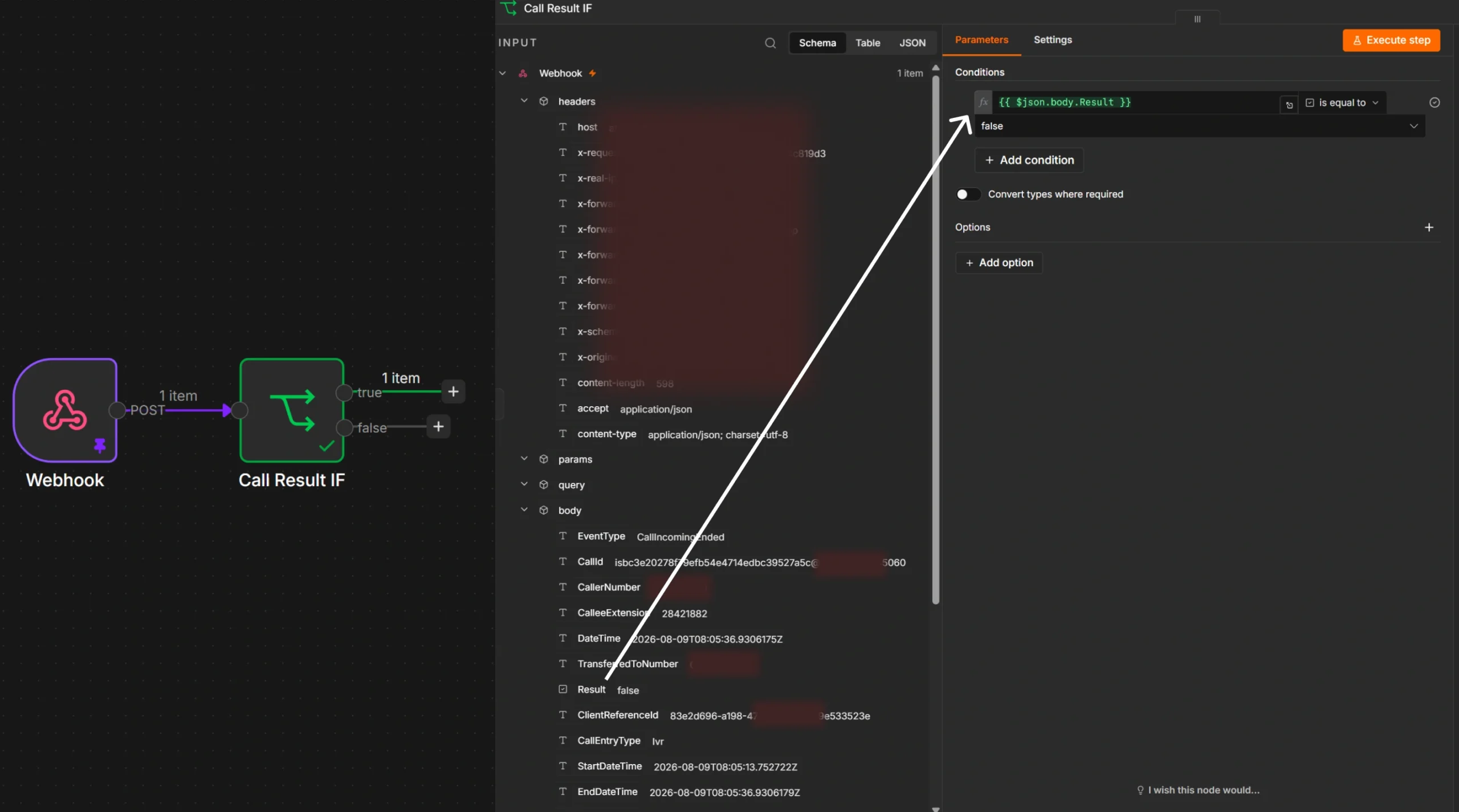Screen dimensions: 1459x812
Task: Click the {{ $json.body.Result }} expression field
Action: (1136, 103)
